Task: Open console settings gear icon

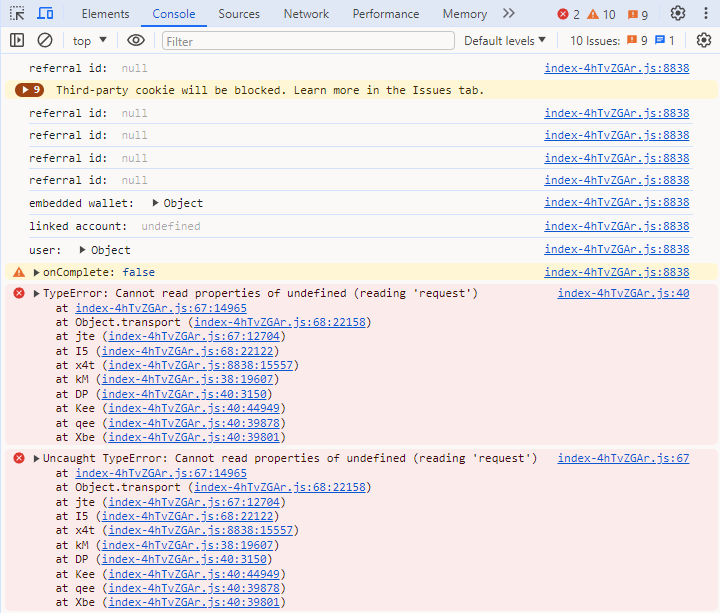Action: click(x=703, y=41)
